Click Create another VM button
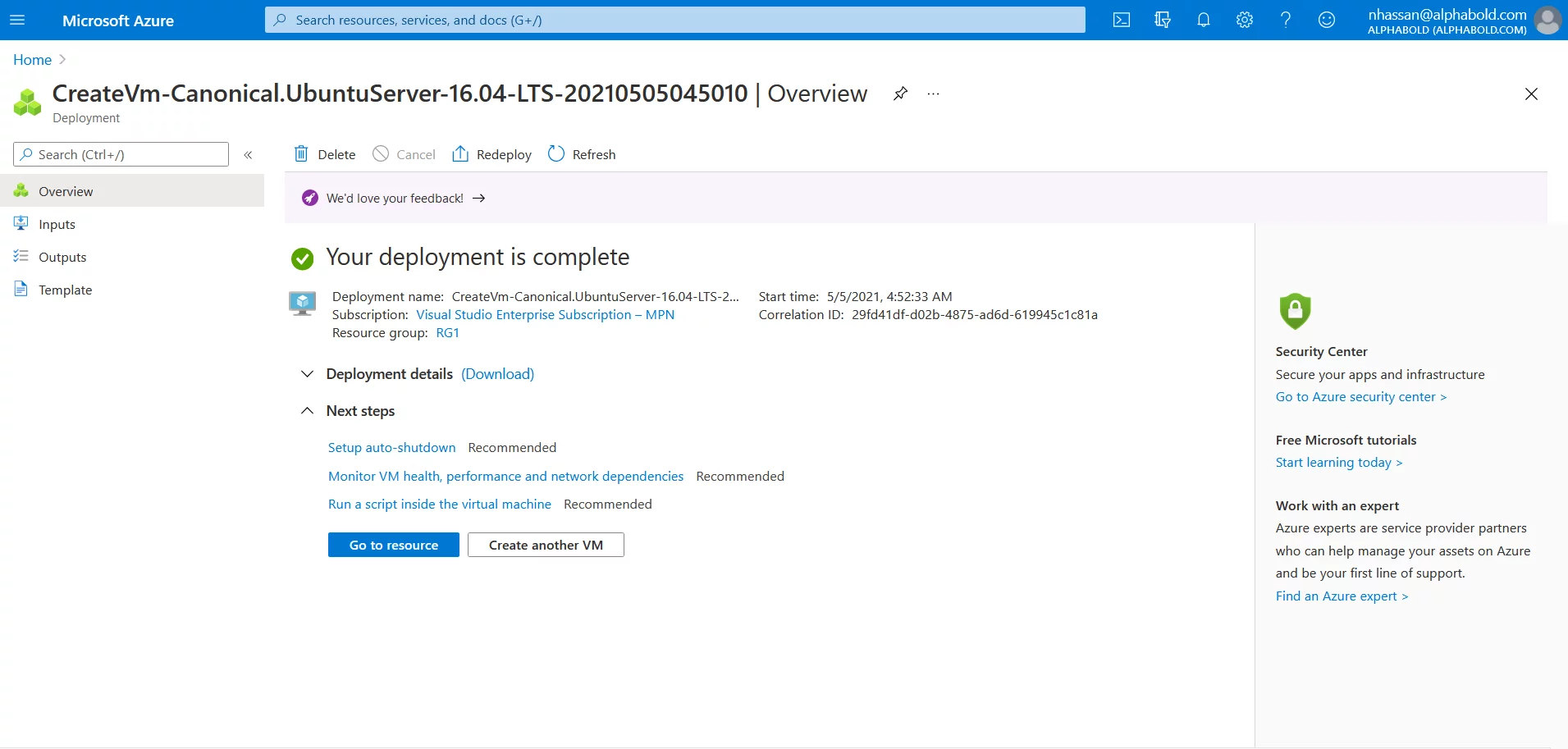 (x=546, y=545)
